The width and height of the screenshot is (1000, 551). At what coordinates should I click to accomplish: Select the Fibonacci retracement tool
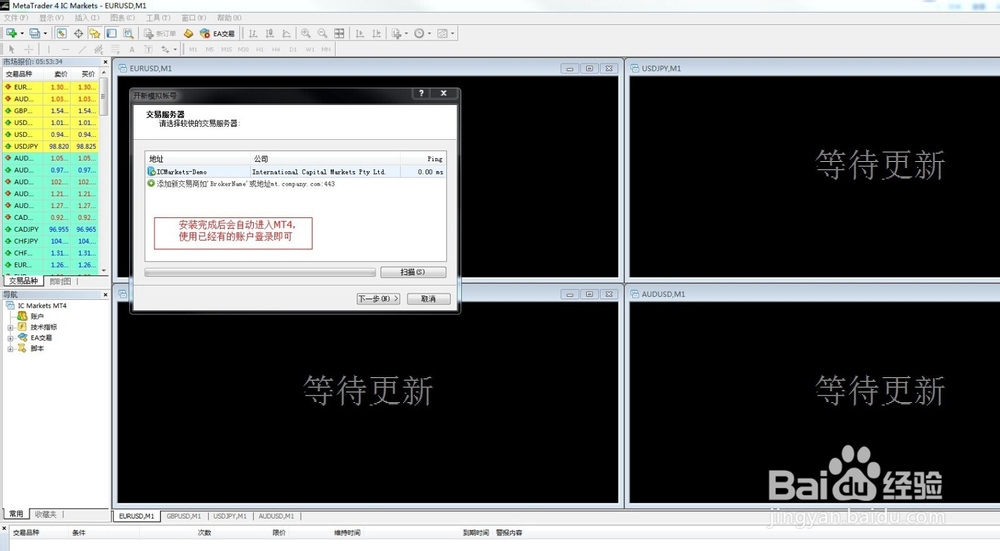pyautogui.click(x=115, y=49)
